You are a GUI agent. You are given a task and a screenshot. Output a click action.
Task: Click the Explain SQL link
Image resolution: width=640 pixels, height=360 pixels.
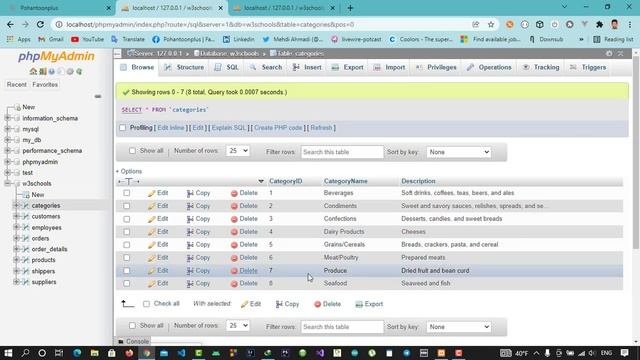point(229,128)
